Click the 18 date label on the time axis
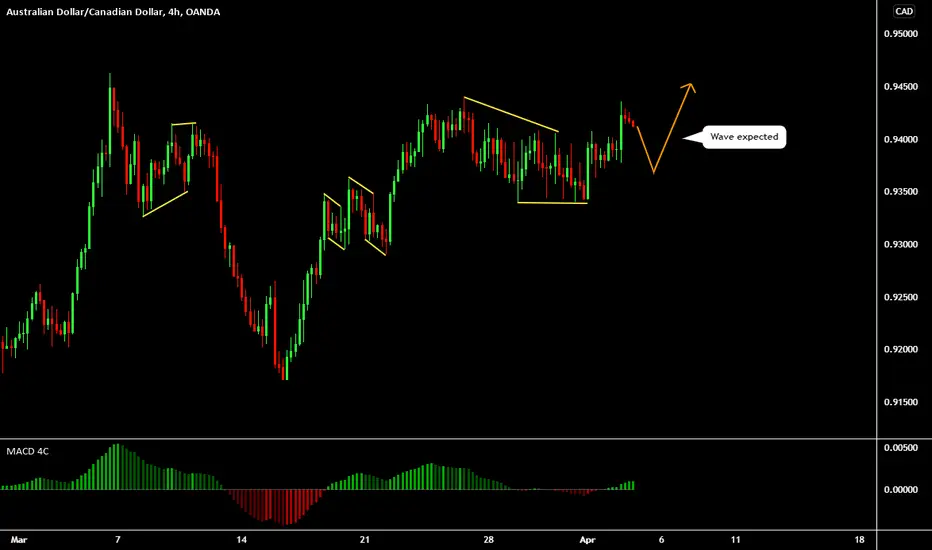 [x=859, y=540]
